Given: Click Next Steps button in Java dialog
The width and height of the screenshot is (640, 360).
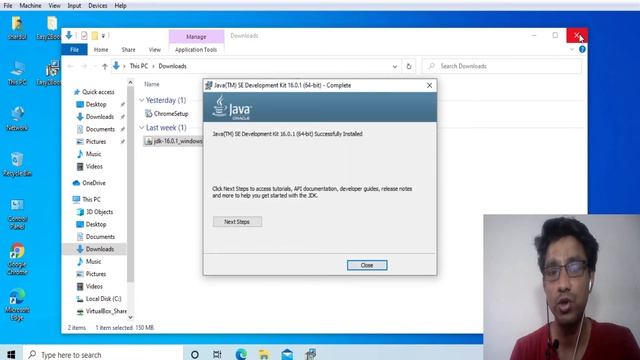Looking at the screenshot, I should pyautogui.click(x=237, y=222).
